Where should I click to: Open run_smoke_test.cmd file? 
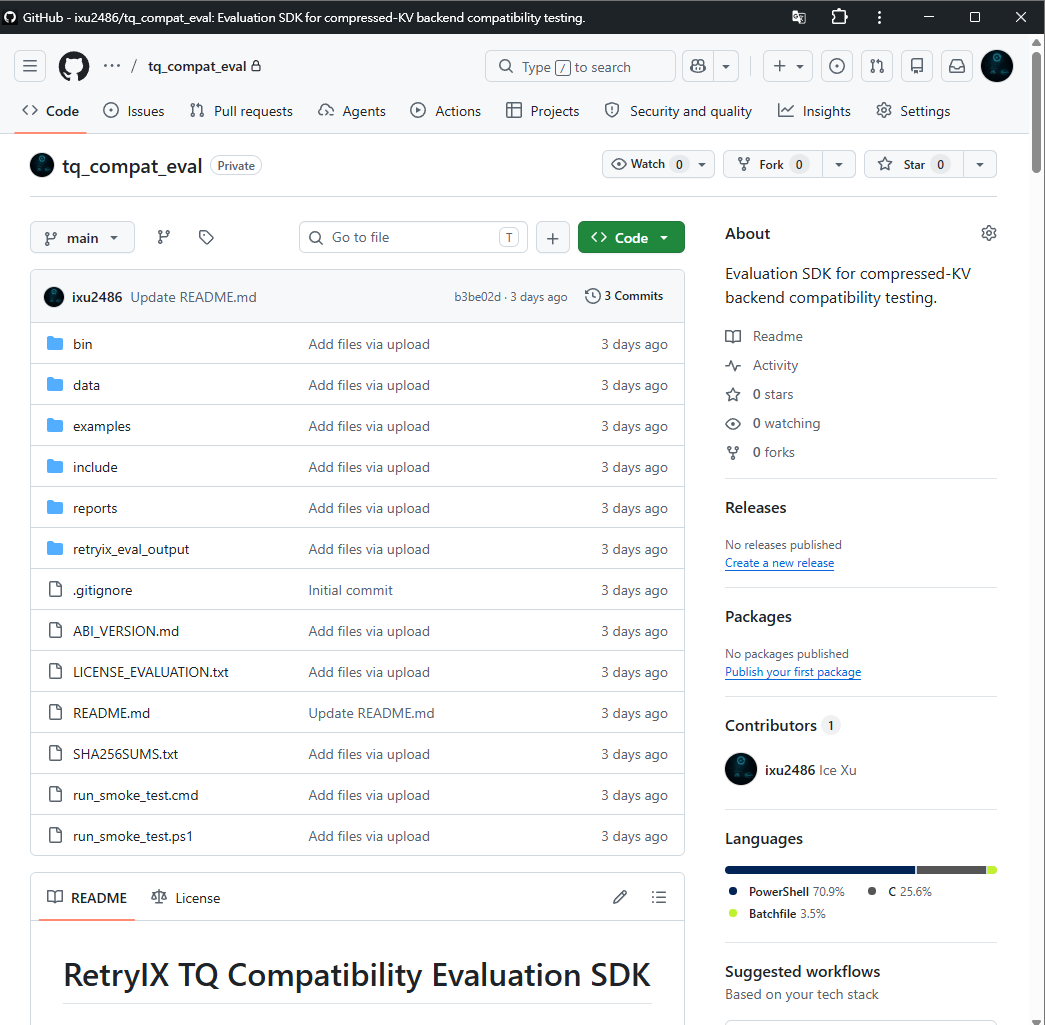click(136, 795)
